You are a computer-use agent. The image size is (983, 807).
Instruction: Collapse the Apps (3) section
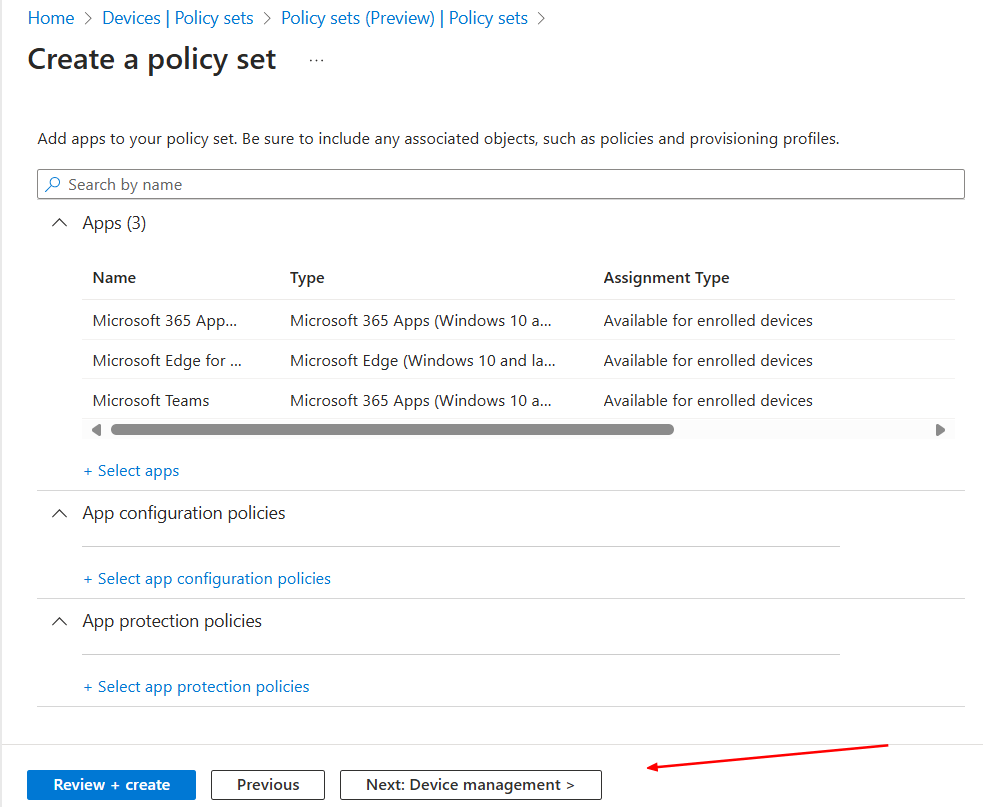point(59,223)
